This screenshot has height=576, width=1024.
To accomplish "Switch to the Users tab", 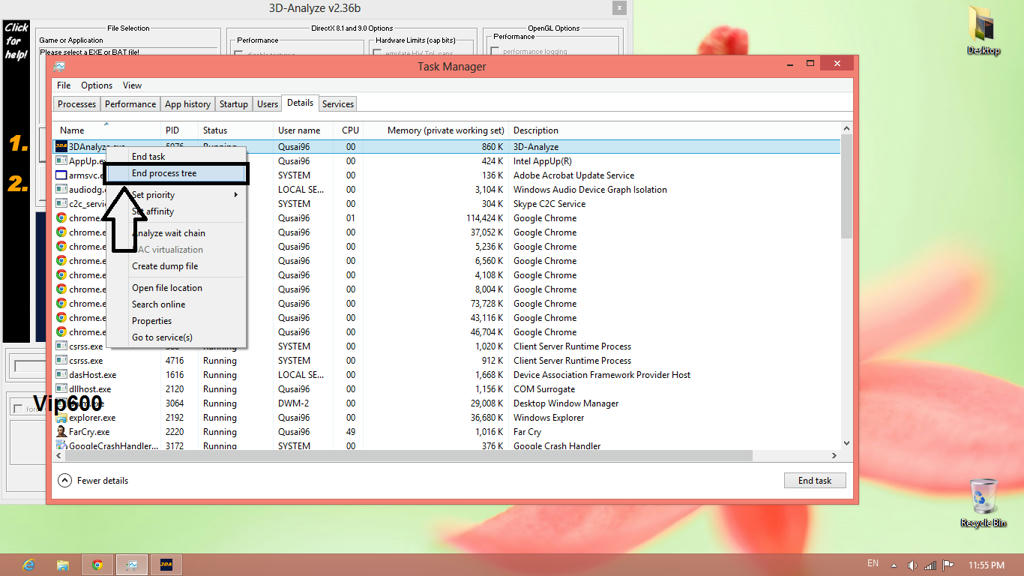I will click(267, 104).
